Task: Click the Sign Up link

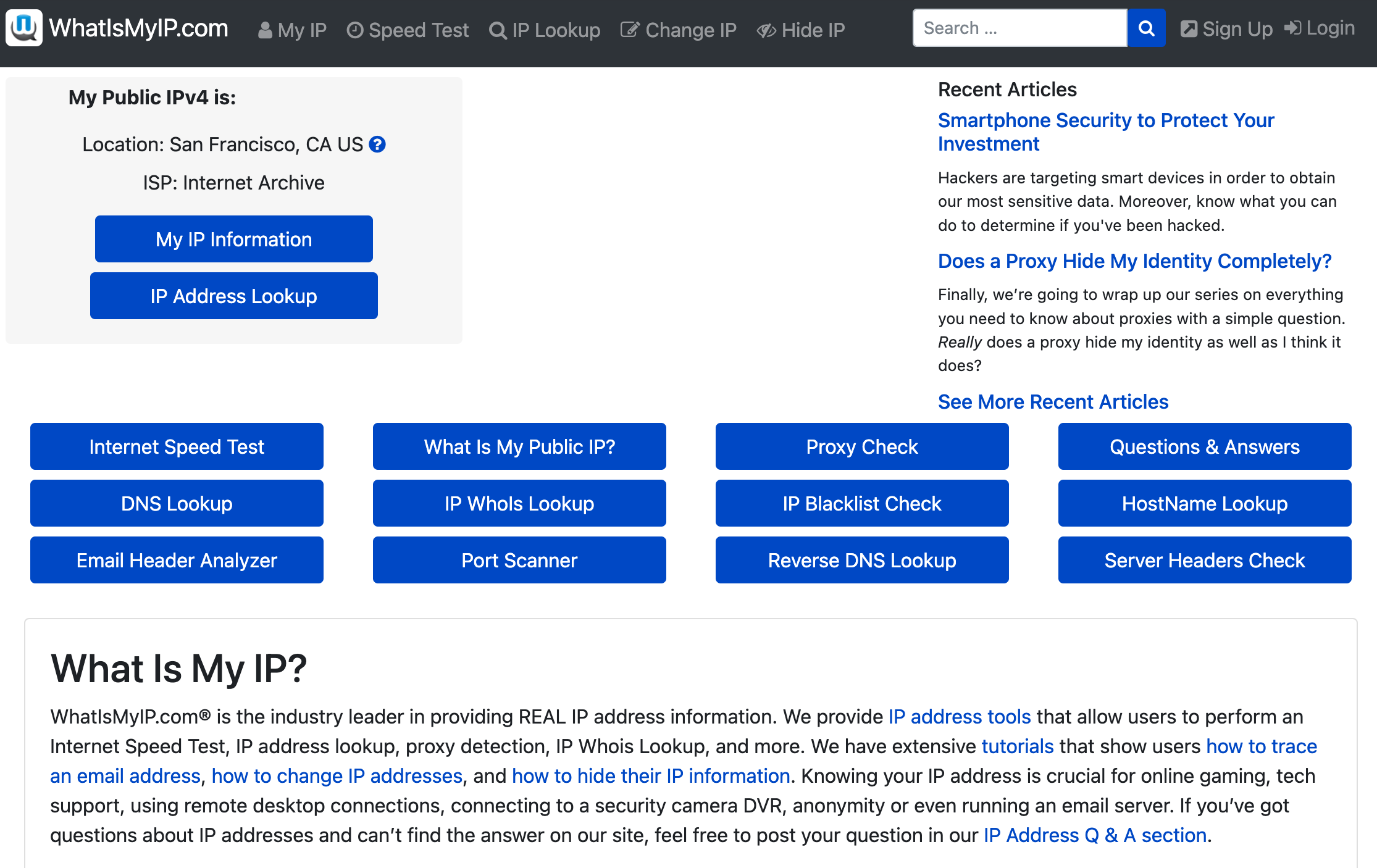Action: pyautogui.click(x=1226, y=28)
